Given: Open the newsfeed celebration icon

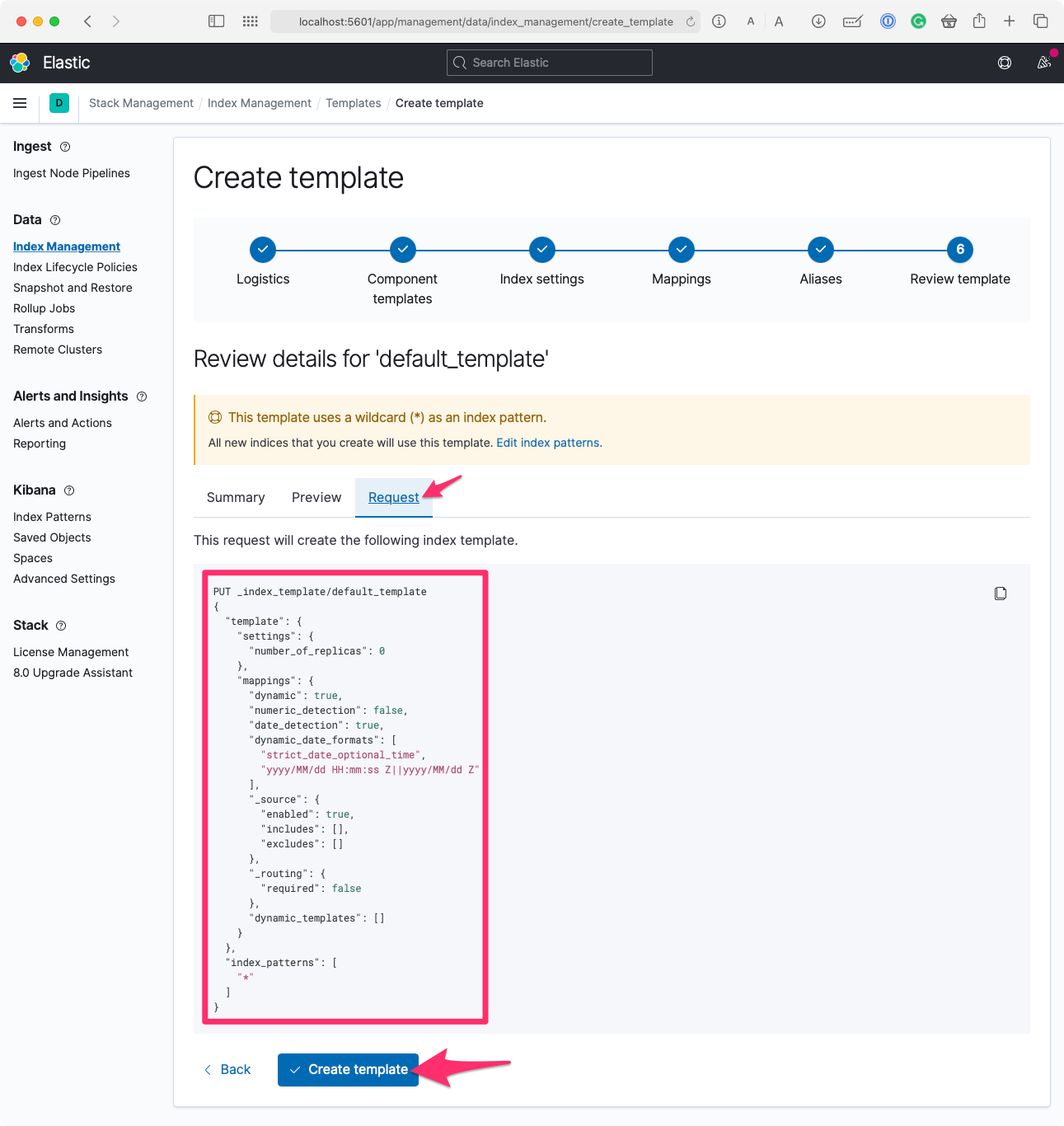Looking at the screenshot, I should click(1043, 63).
